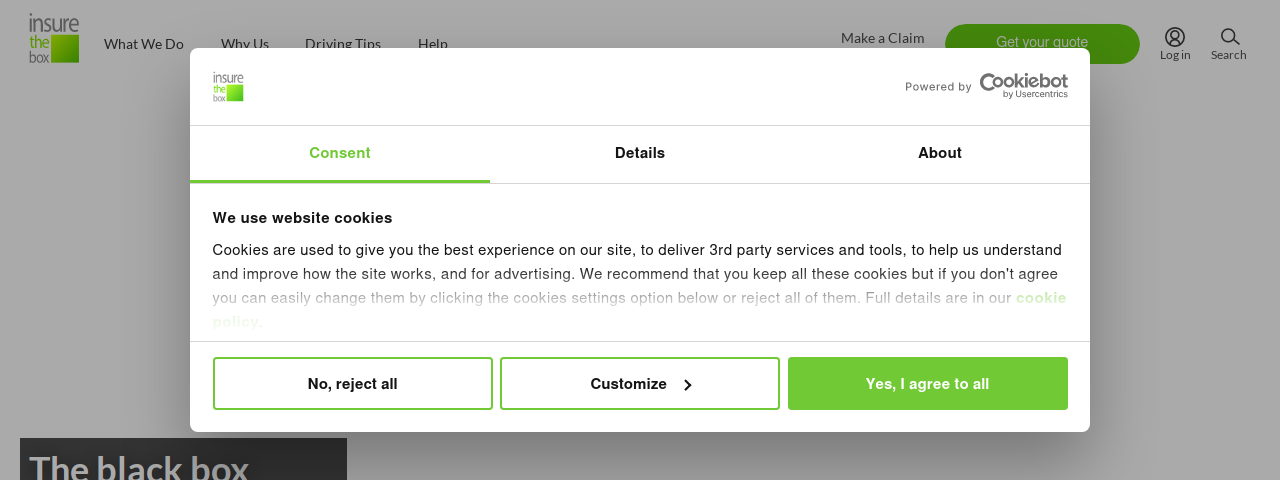Open the Why Us menu
This screenshot has width=1280, height=480.
pos(245,43)
